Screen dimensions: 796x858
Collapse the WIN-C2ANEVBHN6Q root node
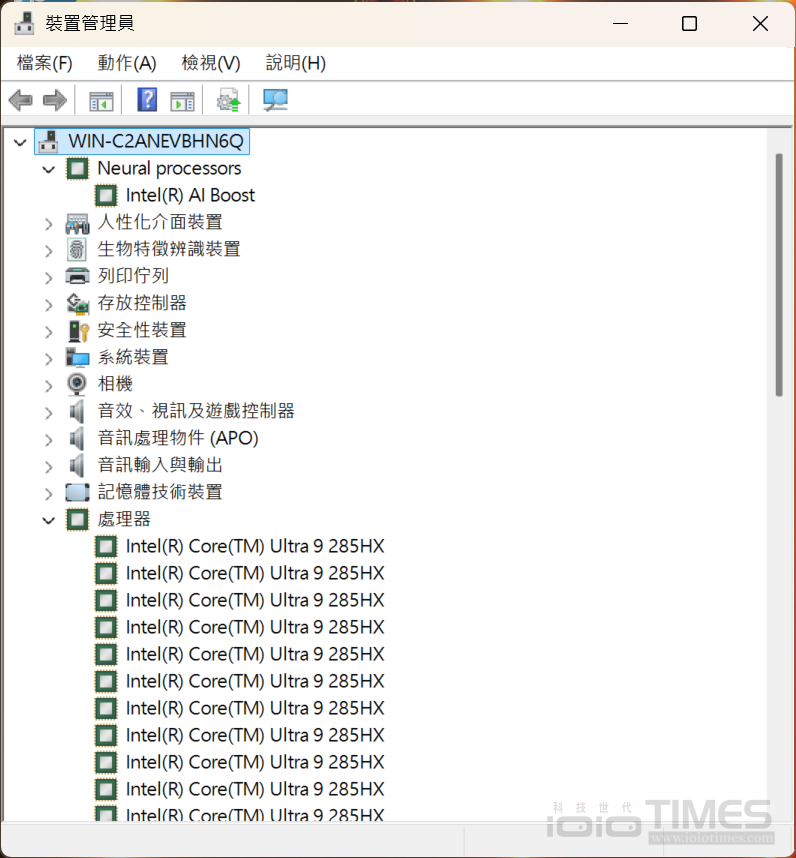[x=20, y=142]
